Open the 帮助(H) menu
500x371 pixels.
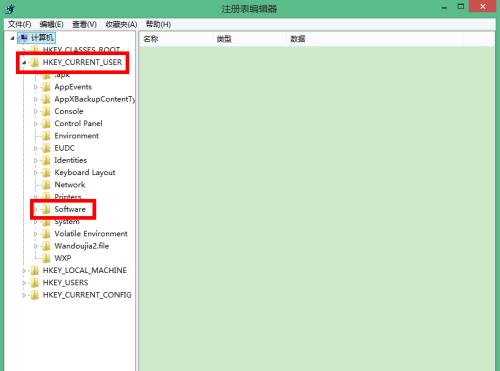(x=158, y=24)
